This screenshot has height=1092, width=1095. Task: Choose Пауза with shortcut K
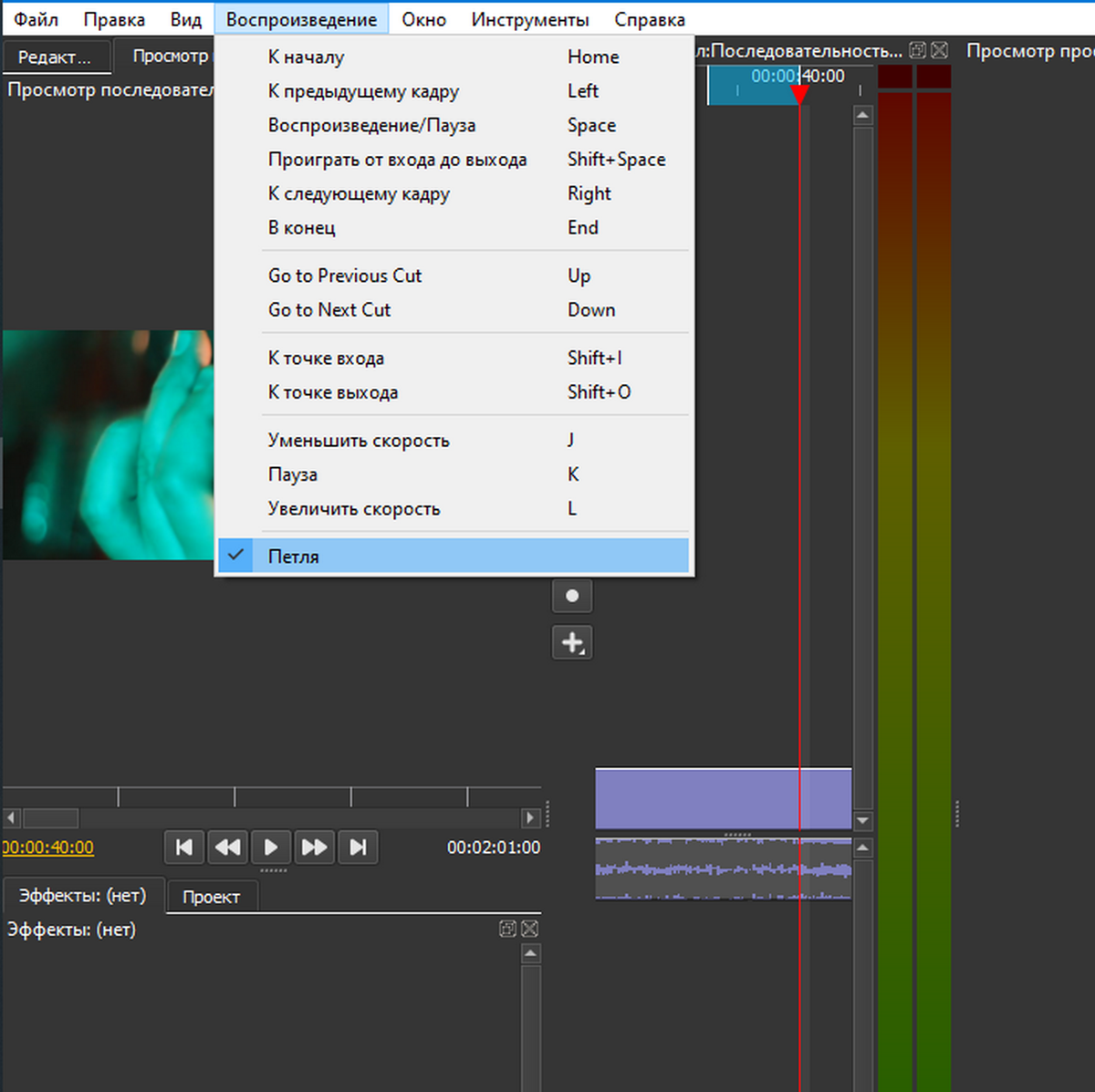point(454,474)
